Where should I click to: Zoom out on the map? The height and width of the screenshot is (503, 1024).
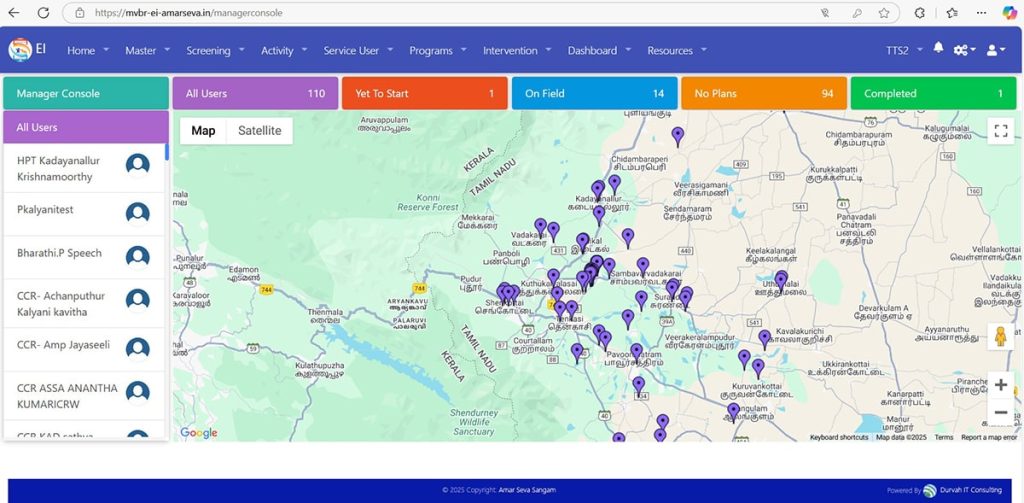[x=1000, y=412]
